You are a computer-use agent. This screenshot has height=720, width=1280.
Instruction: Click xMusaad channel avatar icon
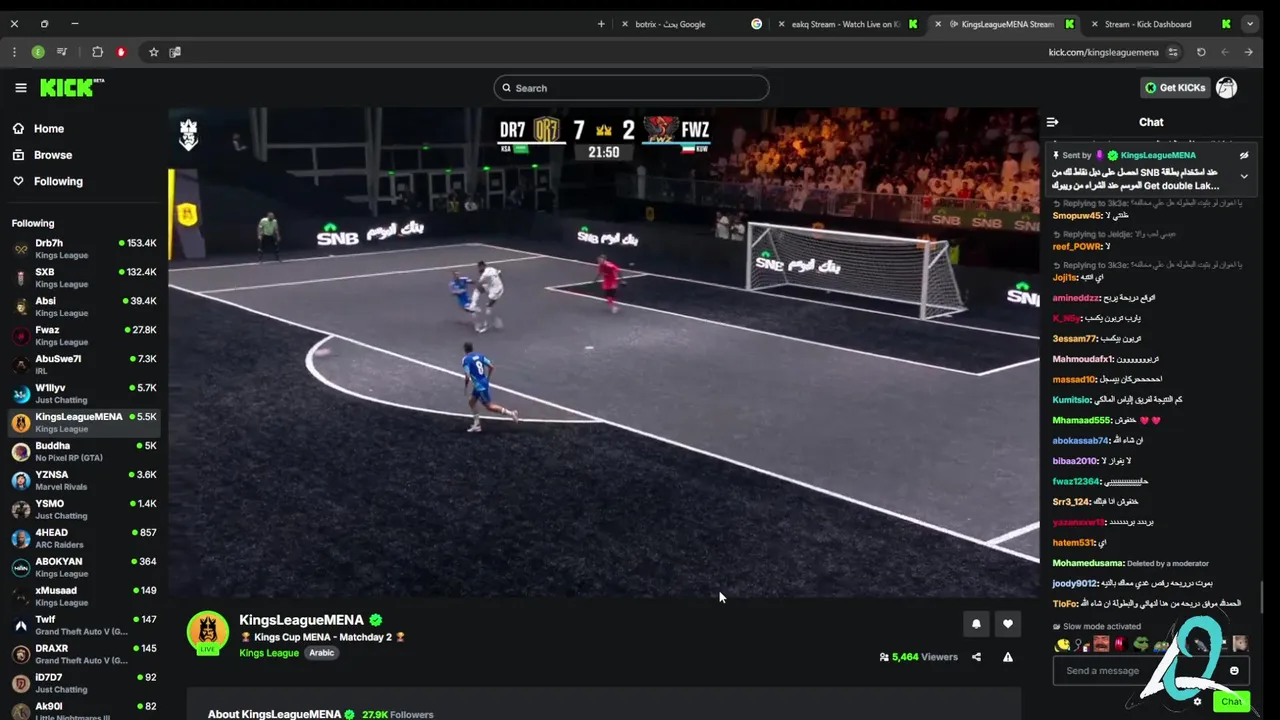21,597
